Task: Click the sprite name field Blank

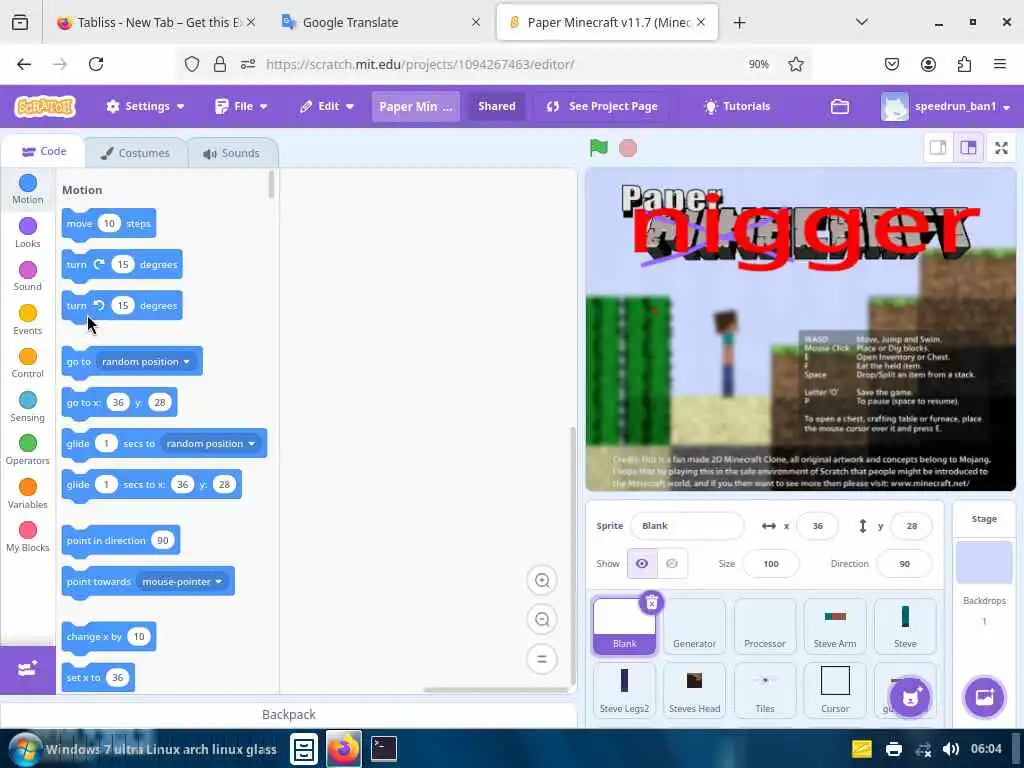Action: [687, 526]
